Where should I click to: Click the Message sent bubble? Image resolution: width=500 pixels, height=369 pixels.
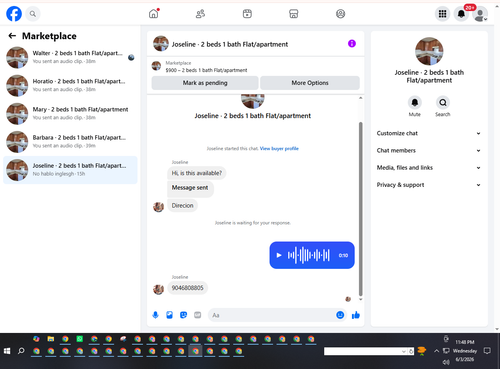190,188
